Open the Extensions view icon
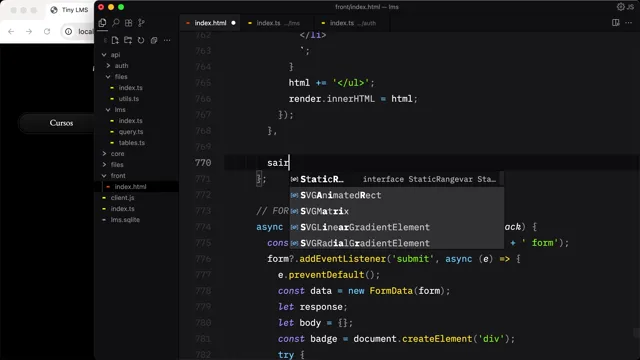The image size is (640, 360). click(x=129, y=23)
